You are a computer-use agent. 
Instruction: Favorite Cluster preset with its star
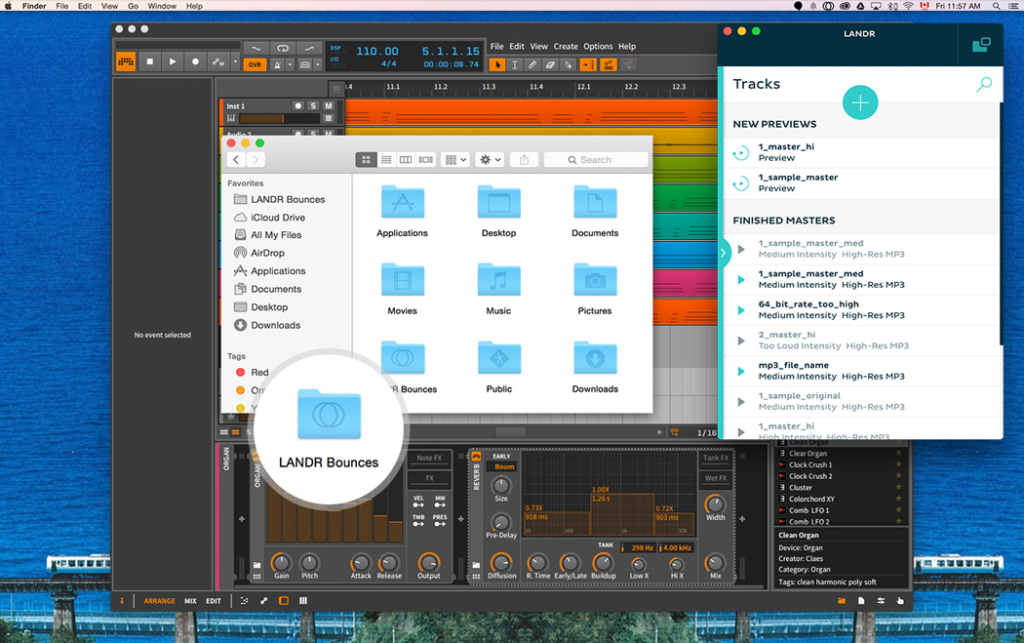(x=899, y=488)
